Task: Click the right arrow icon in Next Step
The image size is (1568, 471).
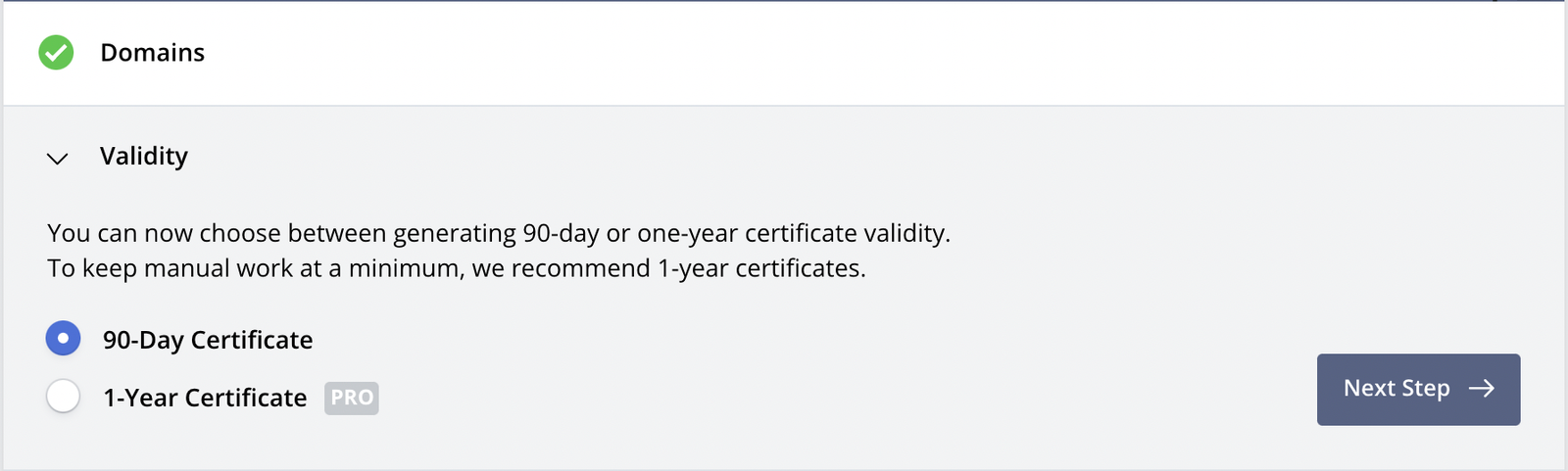Action: click(x=1482, y=389)
